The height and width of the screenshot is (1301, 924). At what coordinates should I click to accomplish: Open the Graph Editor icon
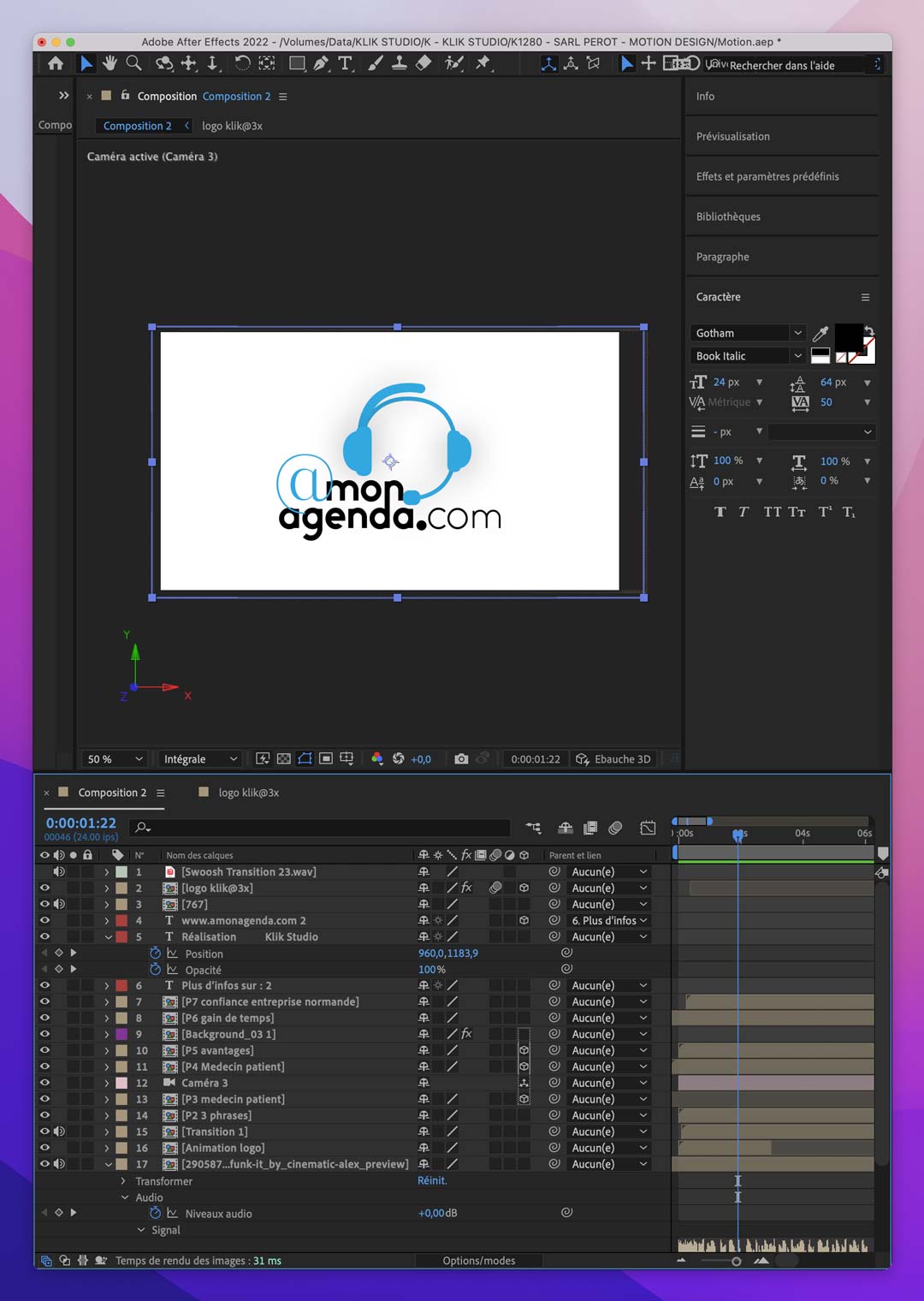coord(648,828)
